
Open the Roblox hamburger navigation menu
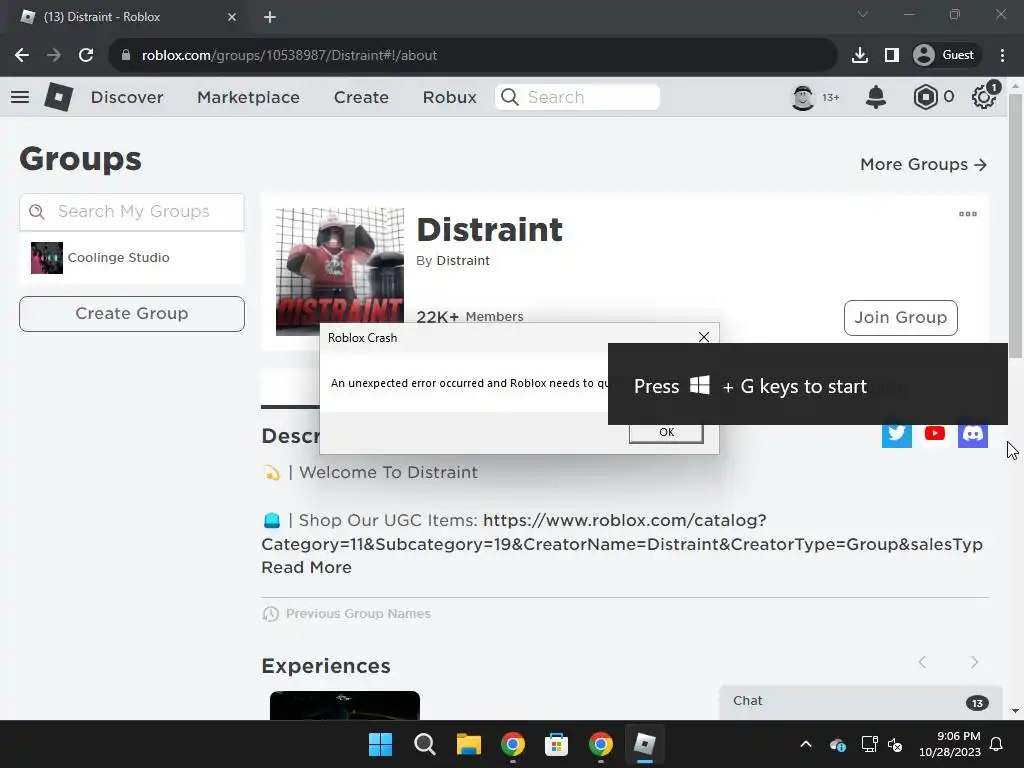tap(20, 97)
